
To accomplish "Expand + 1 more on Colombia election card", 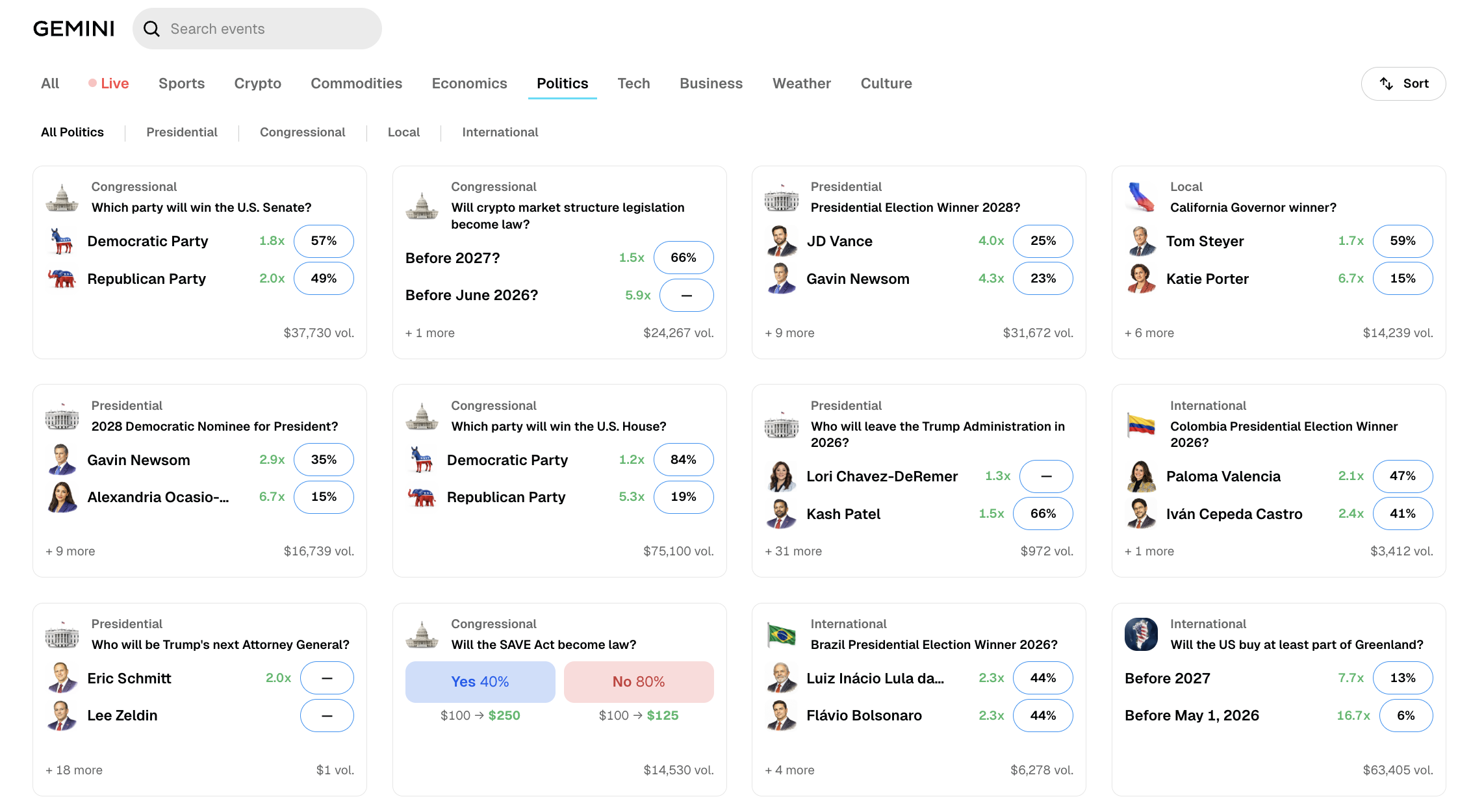I will (1149, 551).
